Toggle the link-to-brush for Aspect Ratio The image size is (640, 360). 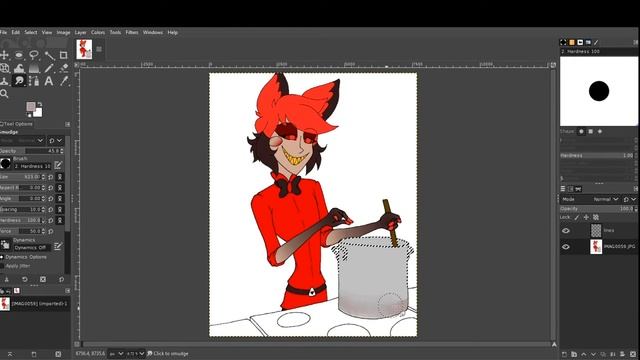(x=60, y=188)
